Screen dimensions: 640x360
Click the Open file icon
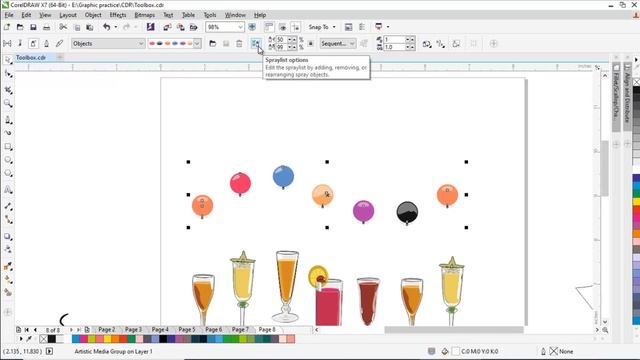(x=20, y=27)
